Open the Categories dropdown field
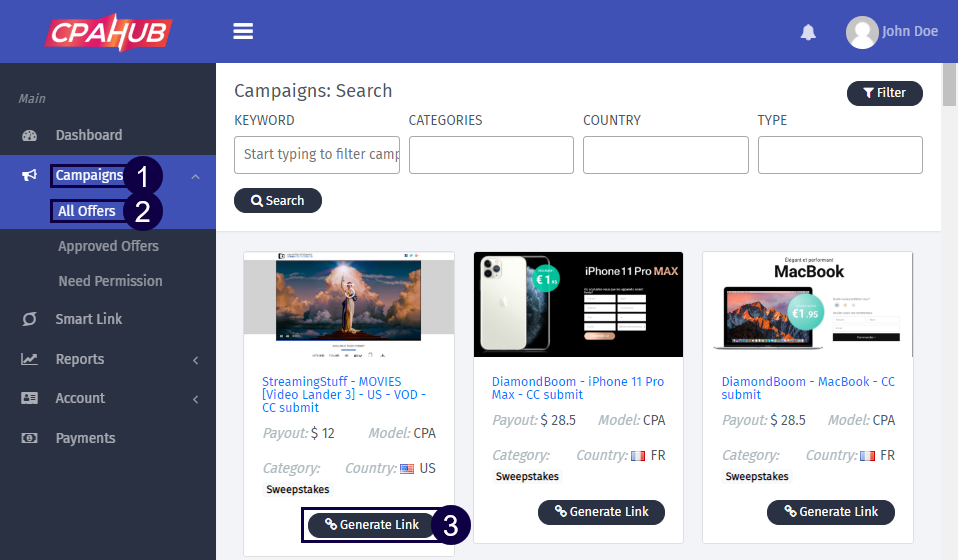The height and width of the screenshot is (560, 958). pos(491,155)
